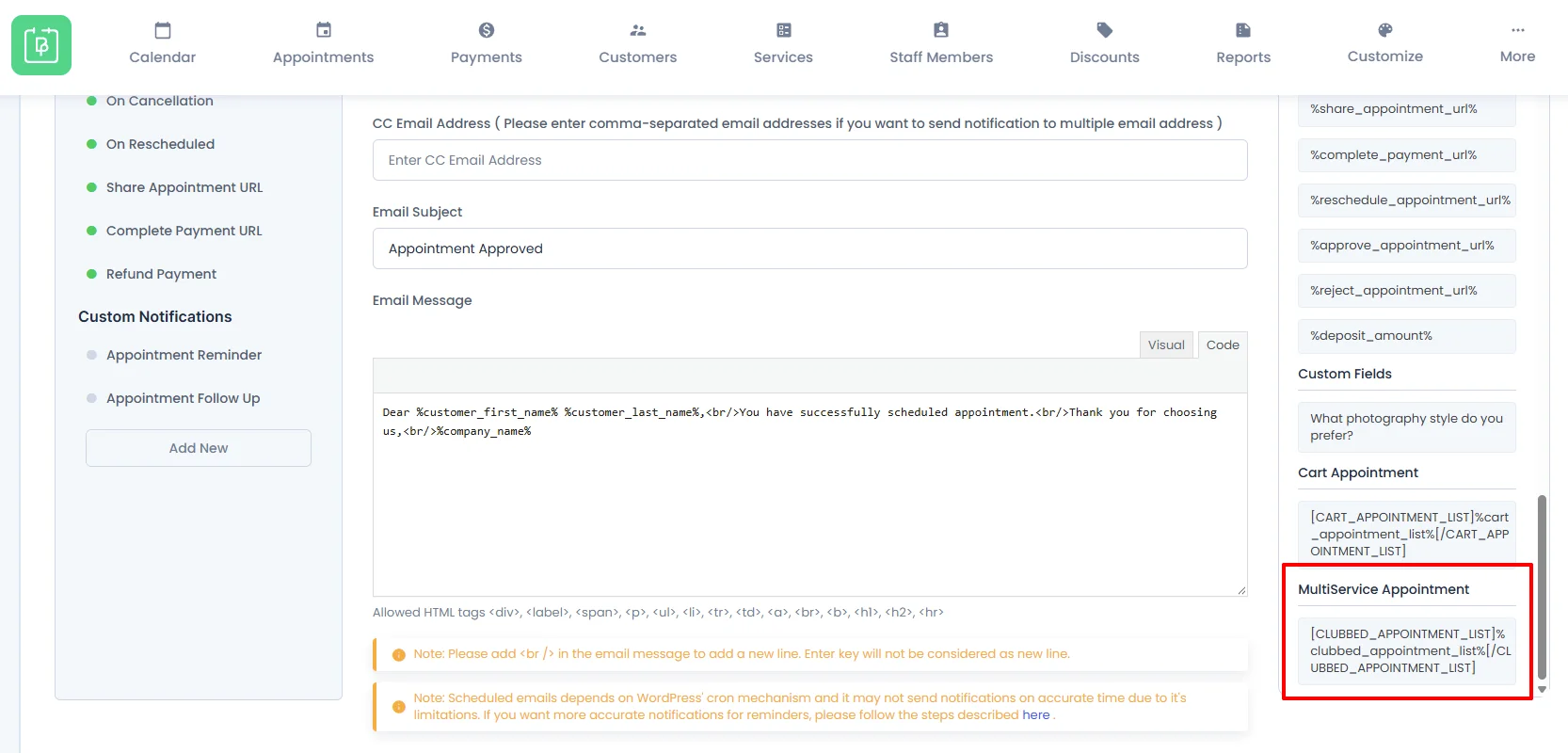1568x753 pixels.
Task: Insert %complete_payment_url% placeholder
Action: pos(1407,155)
